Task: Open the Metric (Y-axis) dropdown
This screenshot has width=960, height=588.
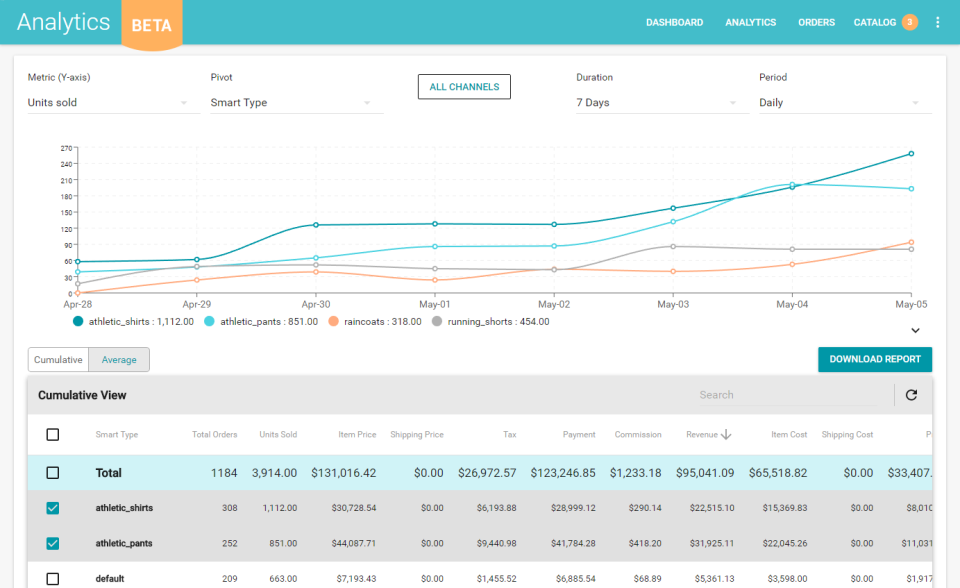Action: click(x=107, y=103)
